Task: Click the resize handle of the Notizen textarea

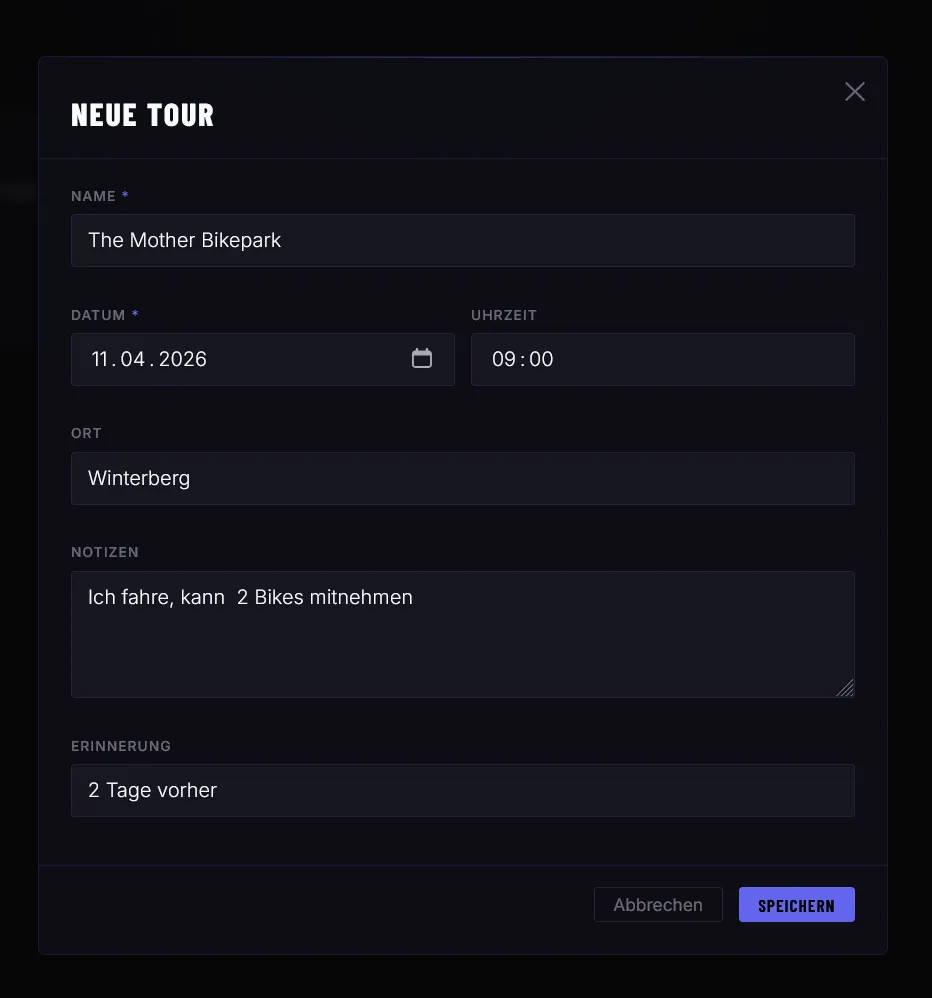Action: (845, 687)
